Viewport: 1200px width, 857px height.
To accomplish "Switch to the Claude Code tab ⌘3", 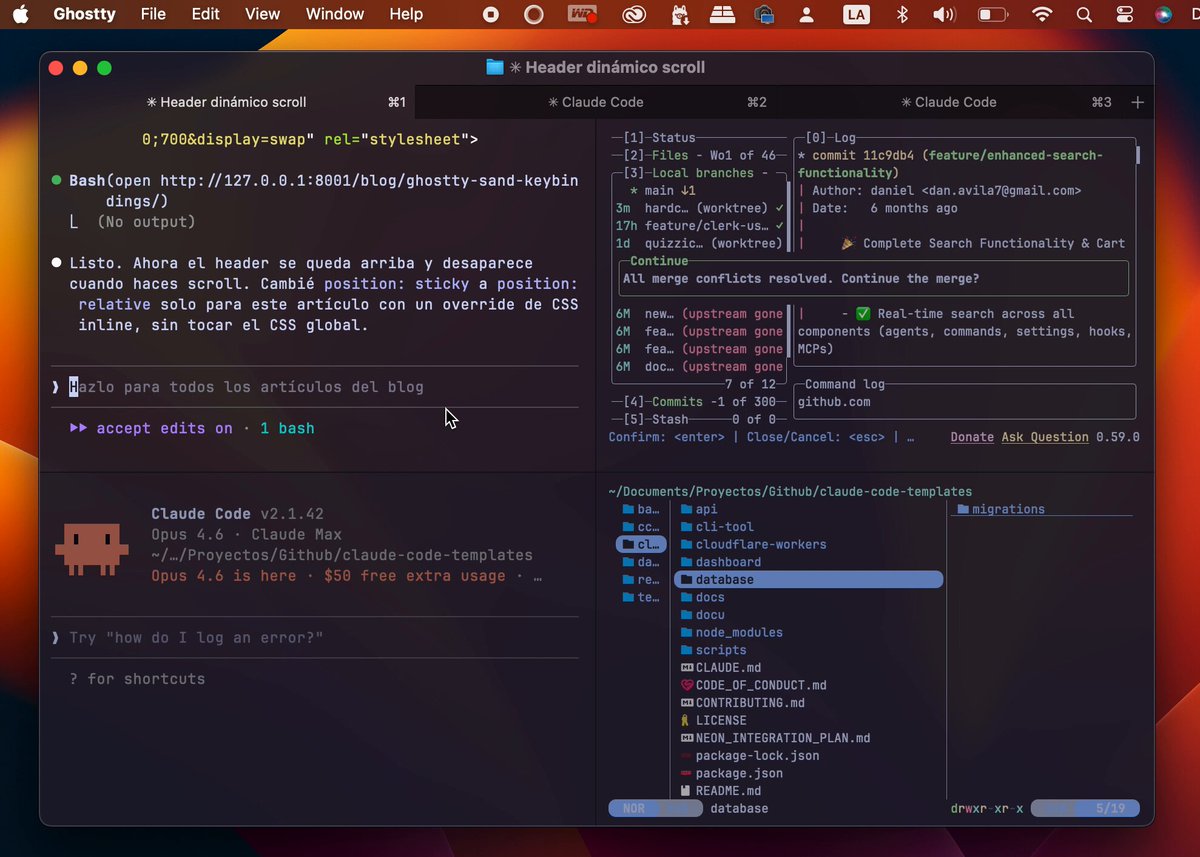I will pos(949,102).
